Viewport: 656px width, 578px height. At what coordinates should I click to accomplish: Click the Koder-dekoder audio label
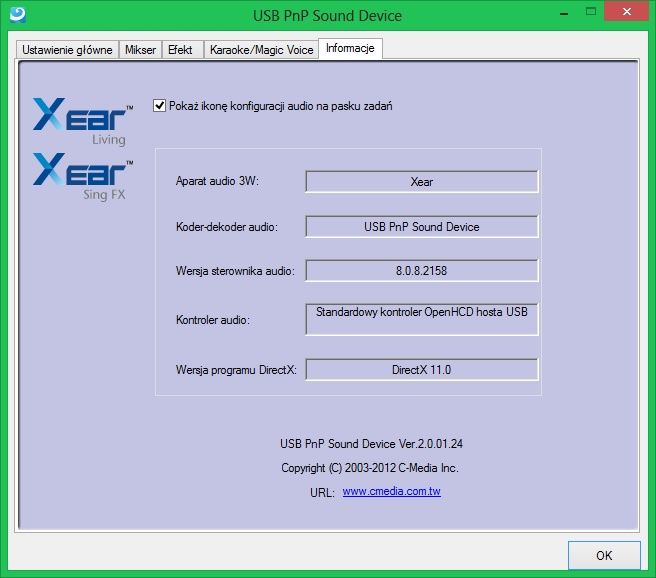pos(227,227)
